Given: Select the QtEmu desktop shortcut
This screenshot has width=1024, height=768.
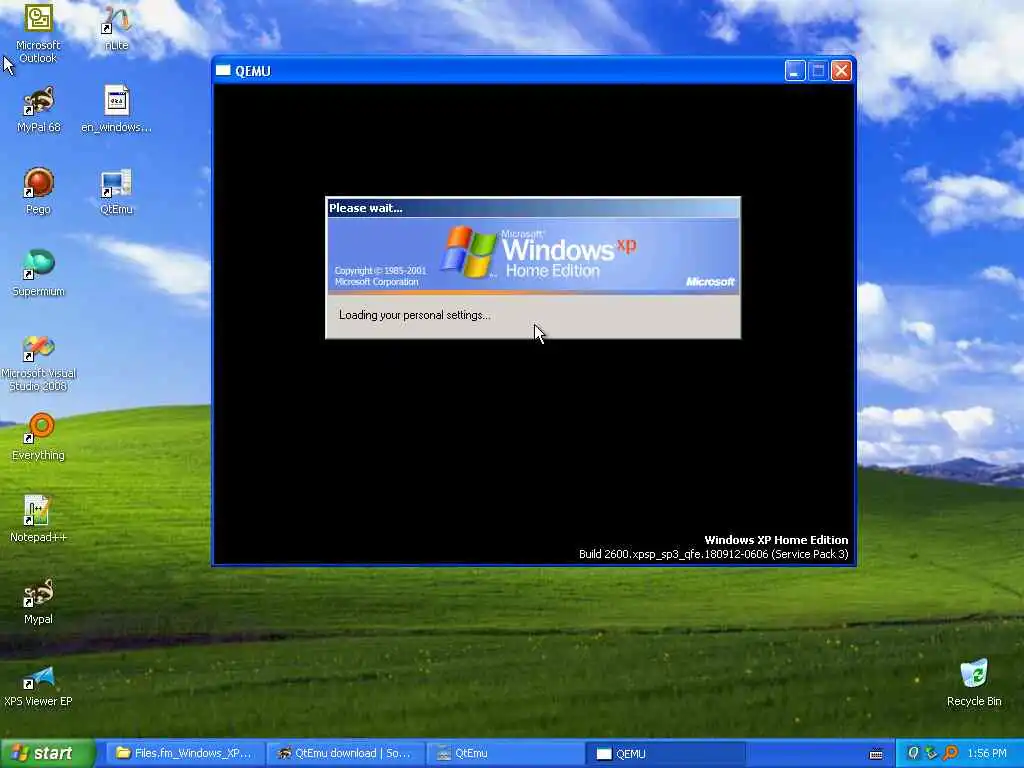Looking at the screenshot, I should (116, 192).
